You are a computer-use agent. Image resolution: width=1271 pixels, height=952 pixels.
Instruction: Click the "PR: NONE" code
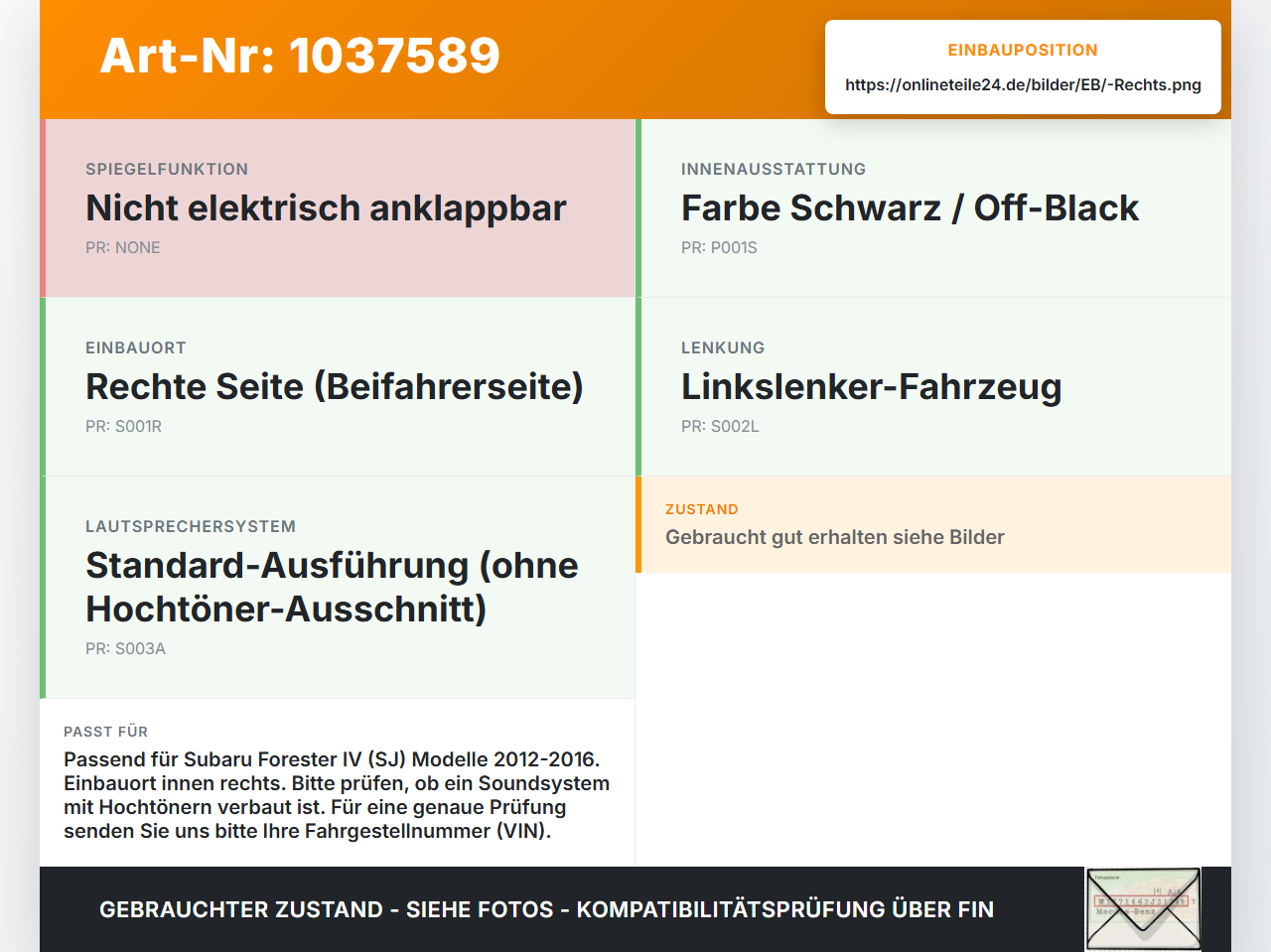(123, 247)
